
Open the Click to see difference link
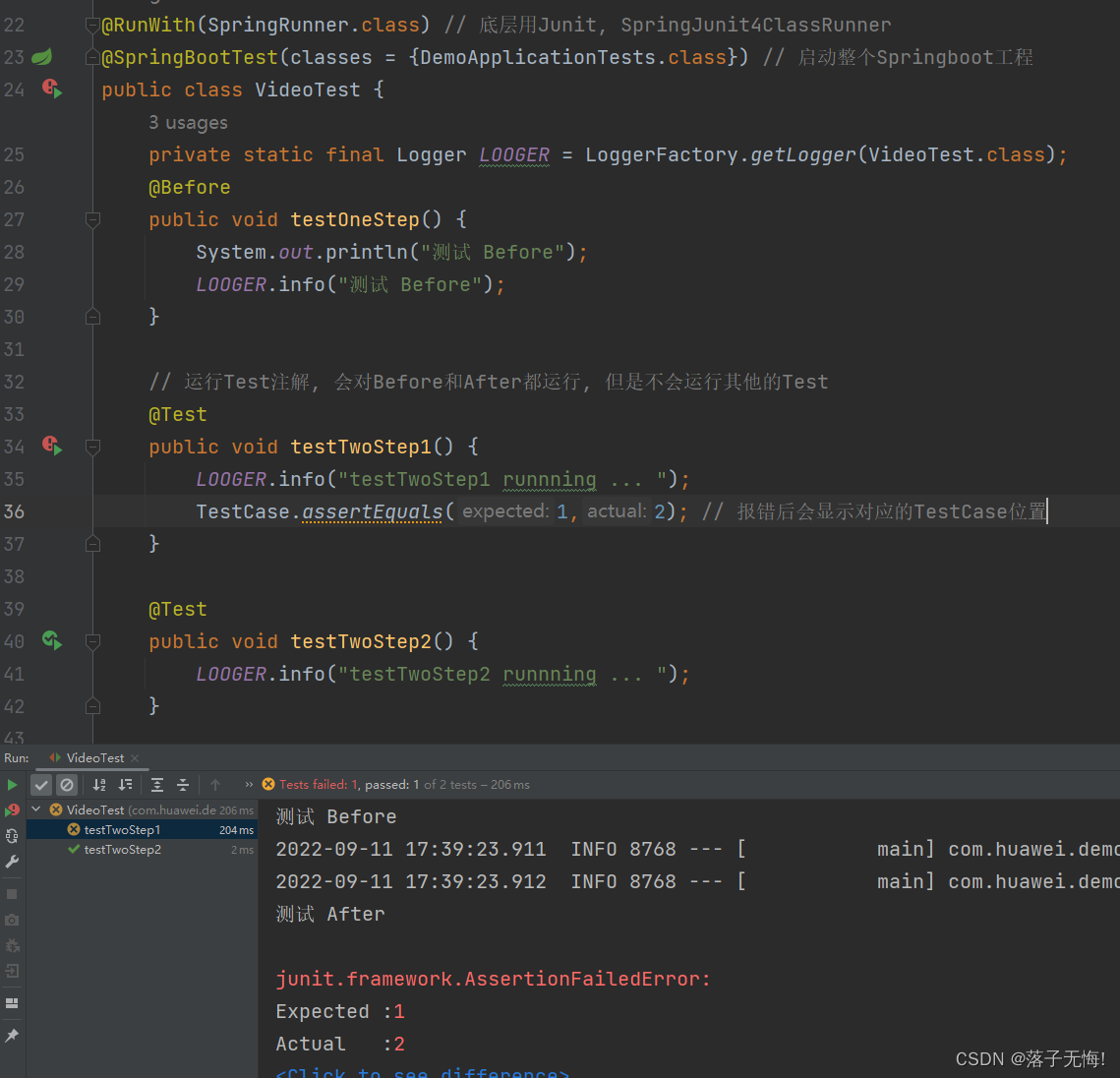pos(422,1072)
